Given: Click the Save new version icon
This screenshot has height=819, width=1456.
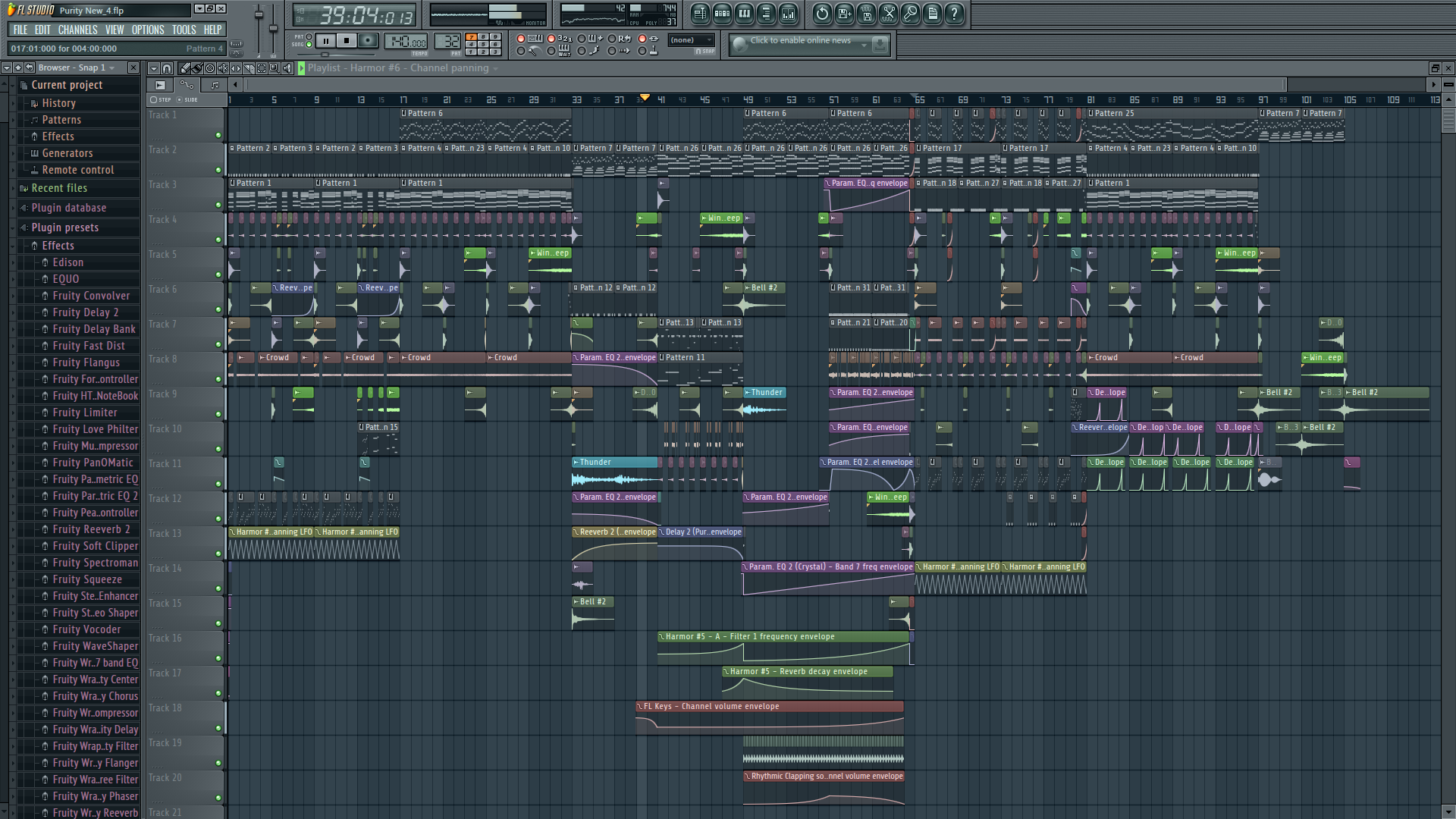Looking at the screenshot, I should coord(844,13).
